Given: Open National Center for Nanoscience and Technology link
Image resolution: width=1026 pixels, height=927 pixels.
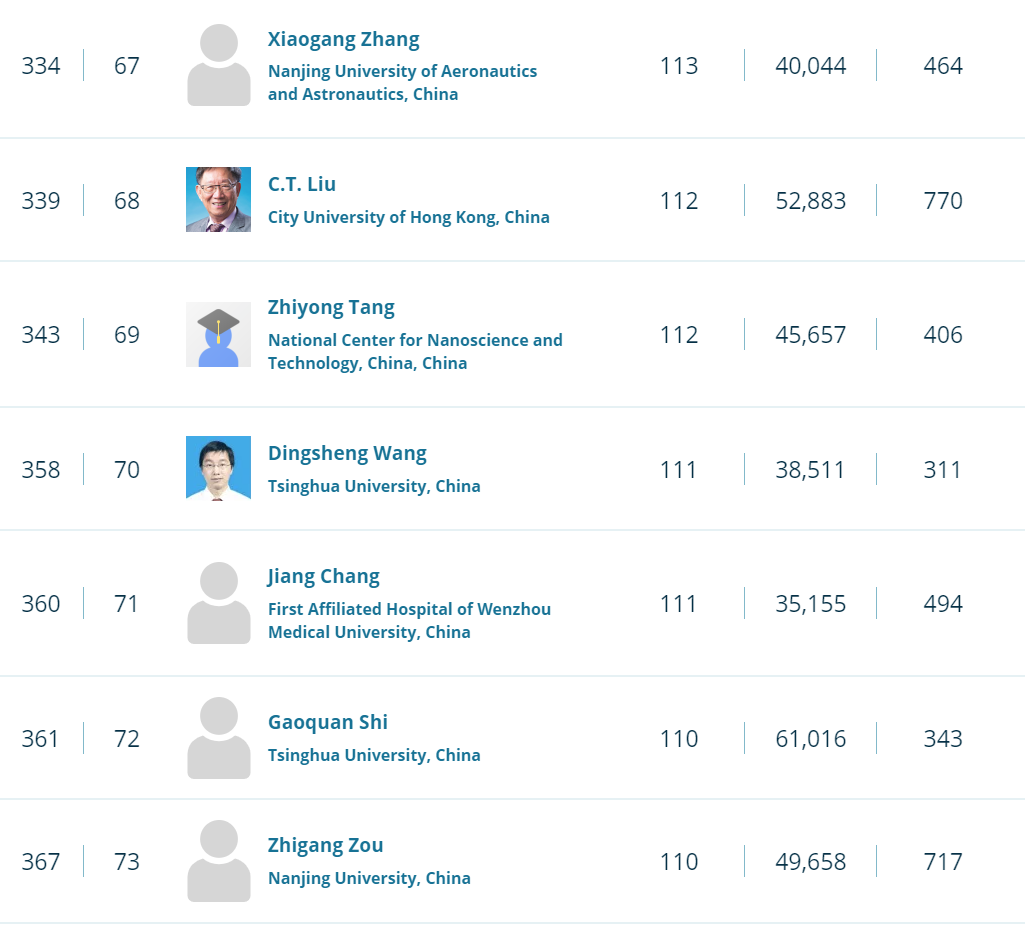Looking at the screenshot, I should [x=415, y=351].
